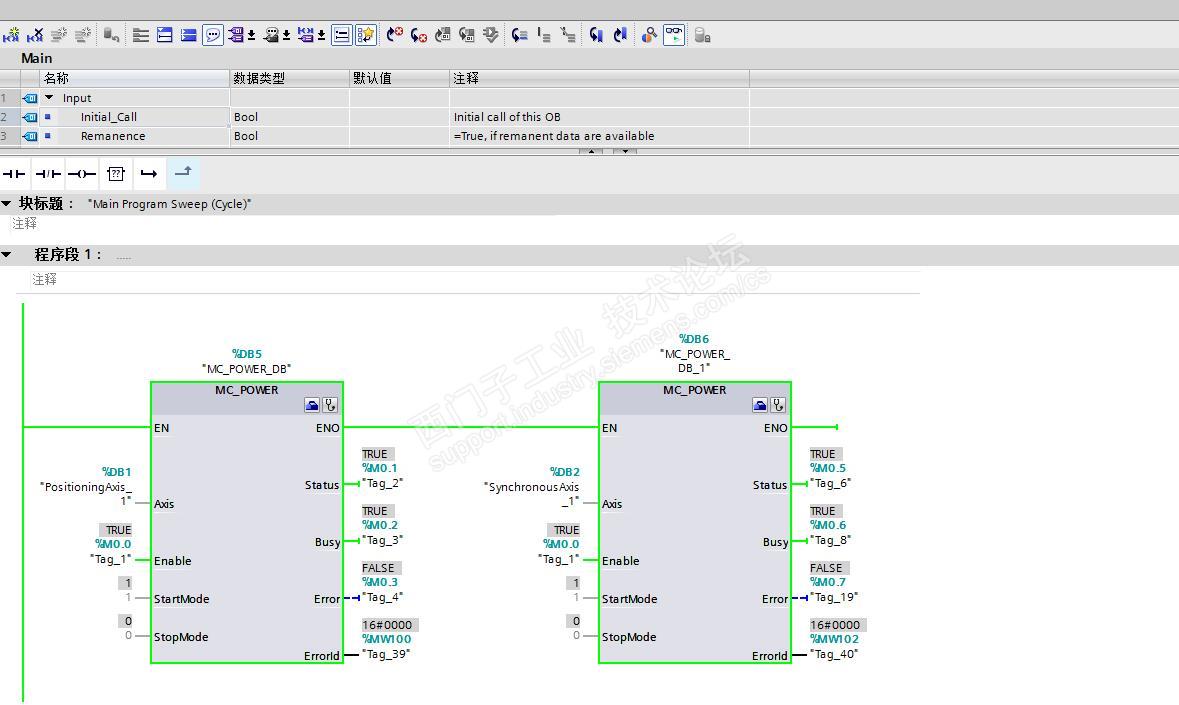The image size is (1179, 705).
Task: Click the navigate-to-line arrow icon
Action: tap(520, 35)
